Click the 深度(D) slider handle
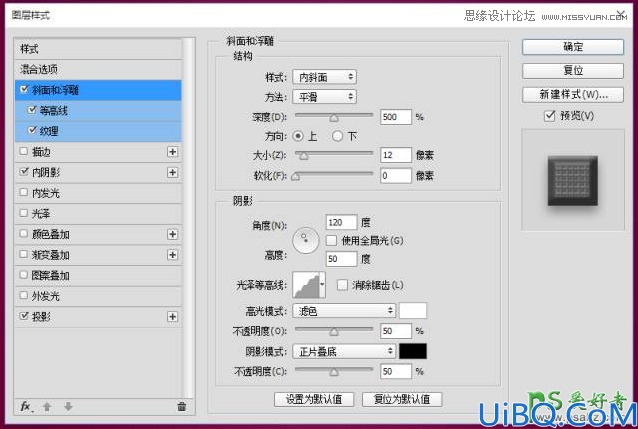638x429 pixels. (334, 118)
